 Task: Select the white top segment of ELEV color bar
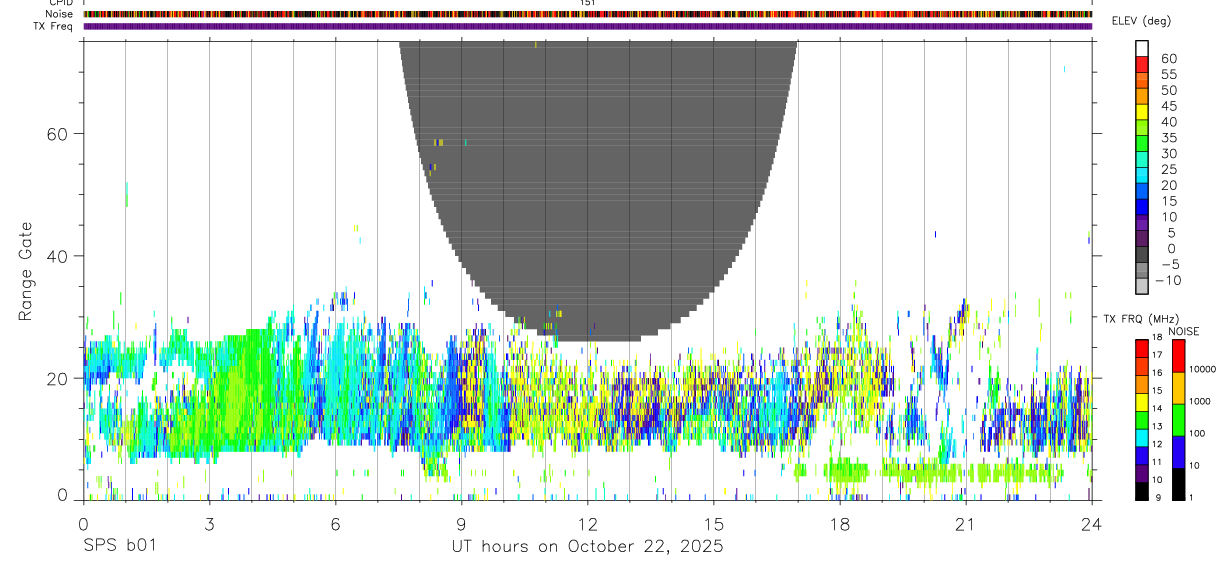pos(1143,49)
